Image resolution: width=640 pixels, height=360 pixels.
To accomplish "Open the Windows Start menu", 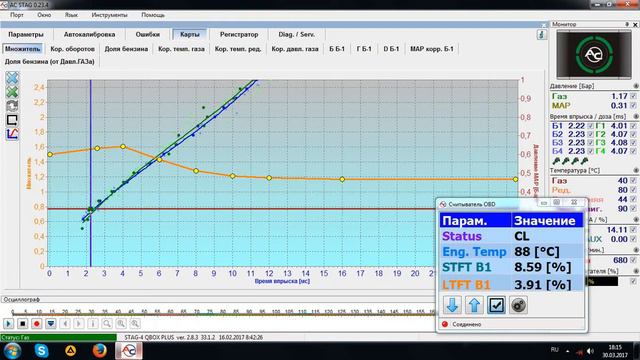I will [x=12, y=351].
